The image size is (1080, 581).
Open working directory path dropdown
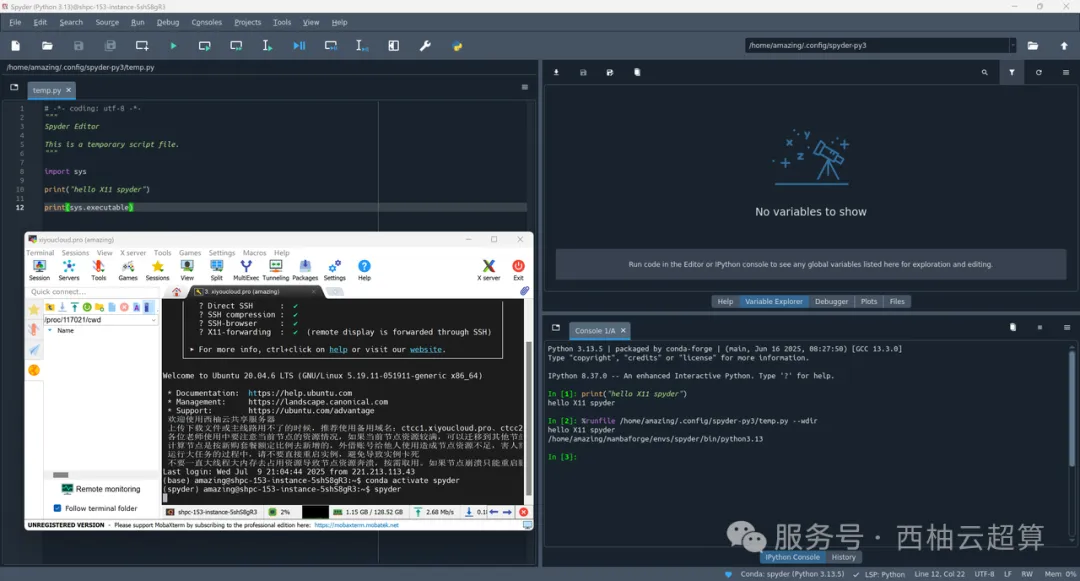pos(1012,45)
